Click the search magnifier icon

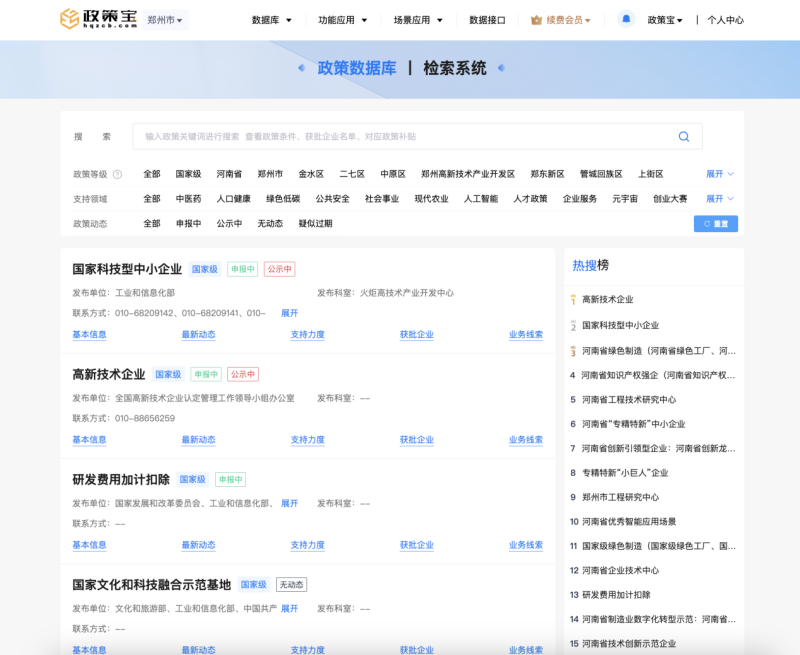pyautogui.click(x=684, y=137)
